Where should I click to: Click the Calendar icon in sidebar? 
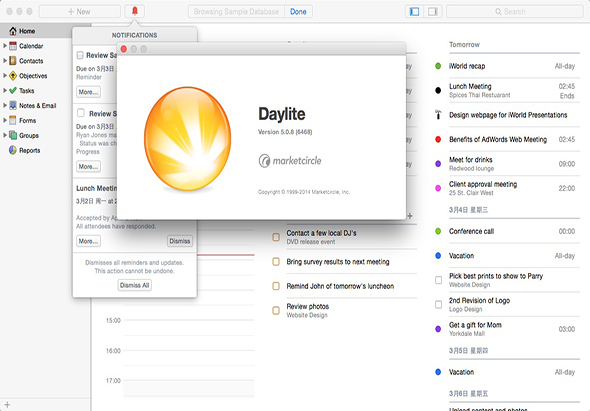[13, 46]
